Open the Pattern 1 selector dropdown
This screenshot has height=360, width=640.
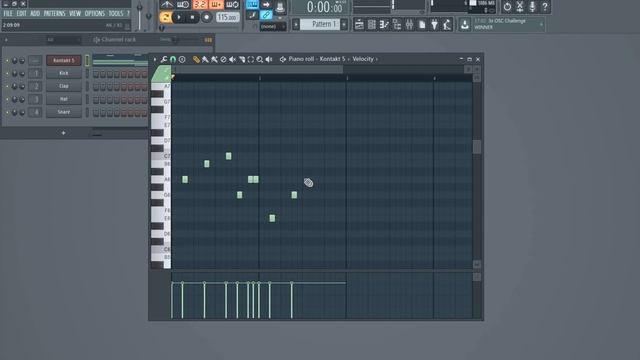pyautogui.click(x=320, y=24)
